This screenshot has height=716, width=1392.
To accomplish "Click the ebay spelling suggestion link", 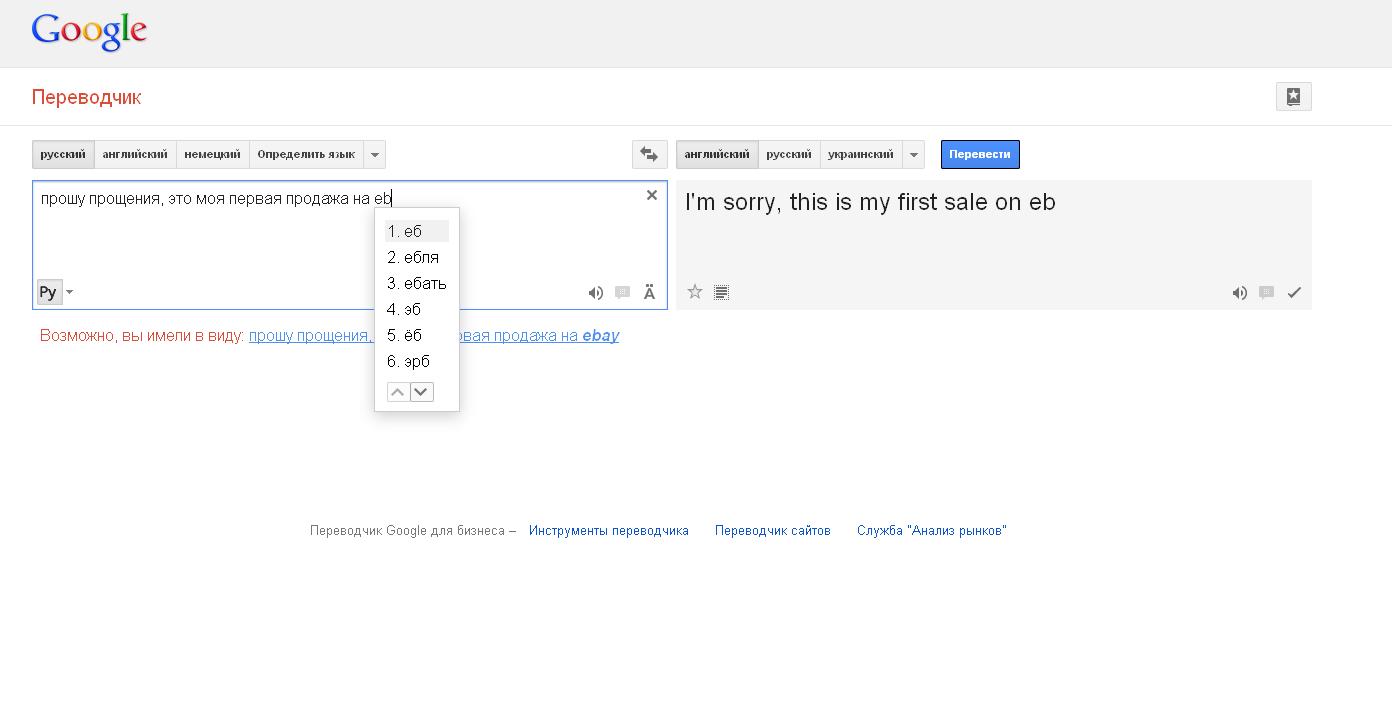I will click(x=600, y=336).
